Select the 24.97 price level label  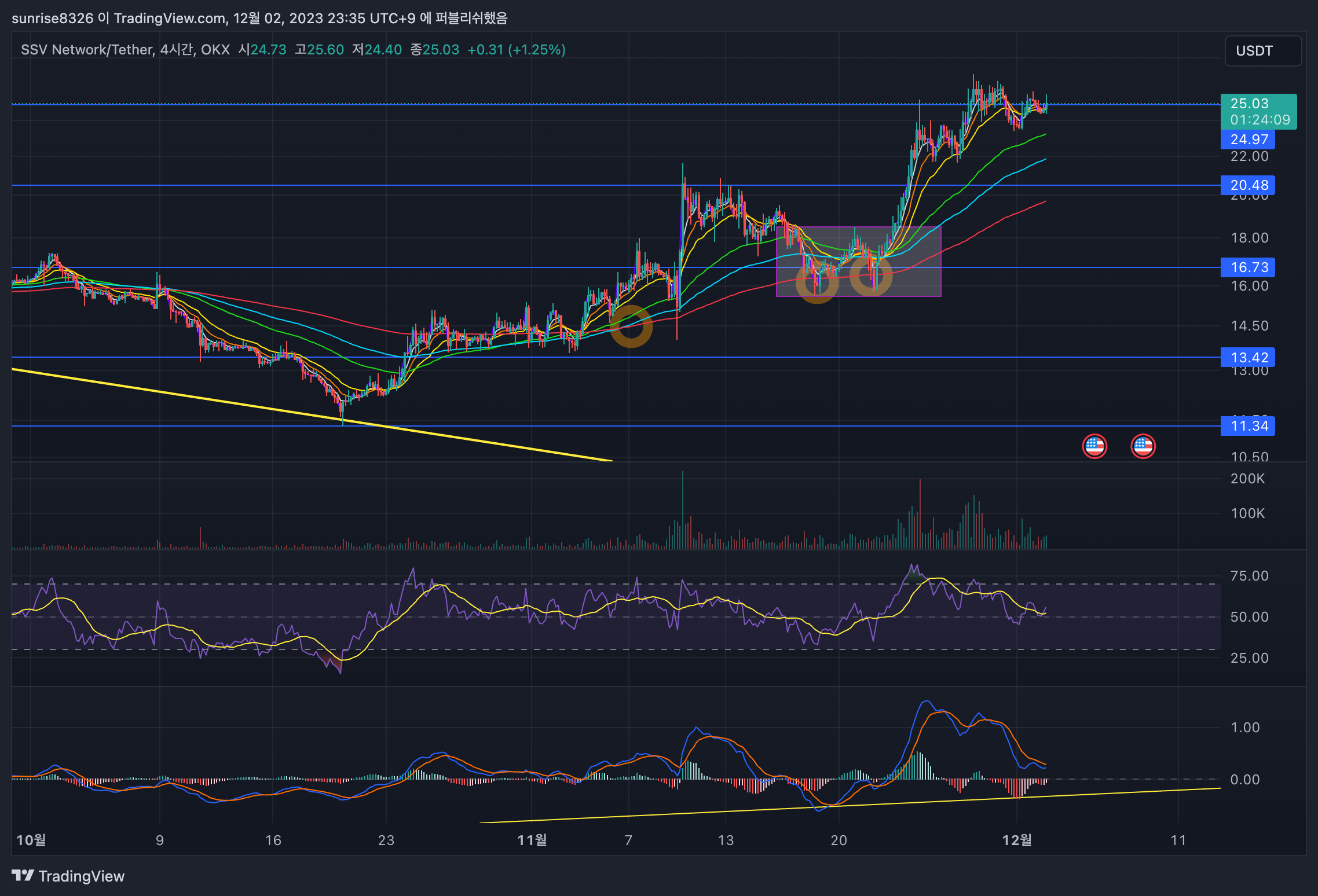point(1248,139)
